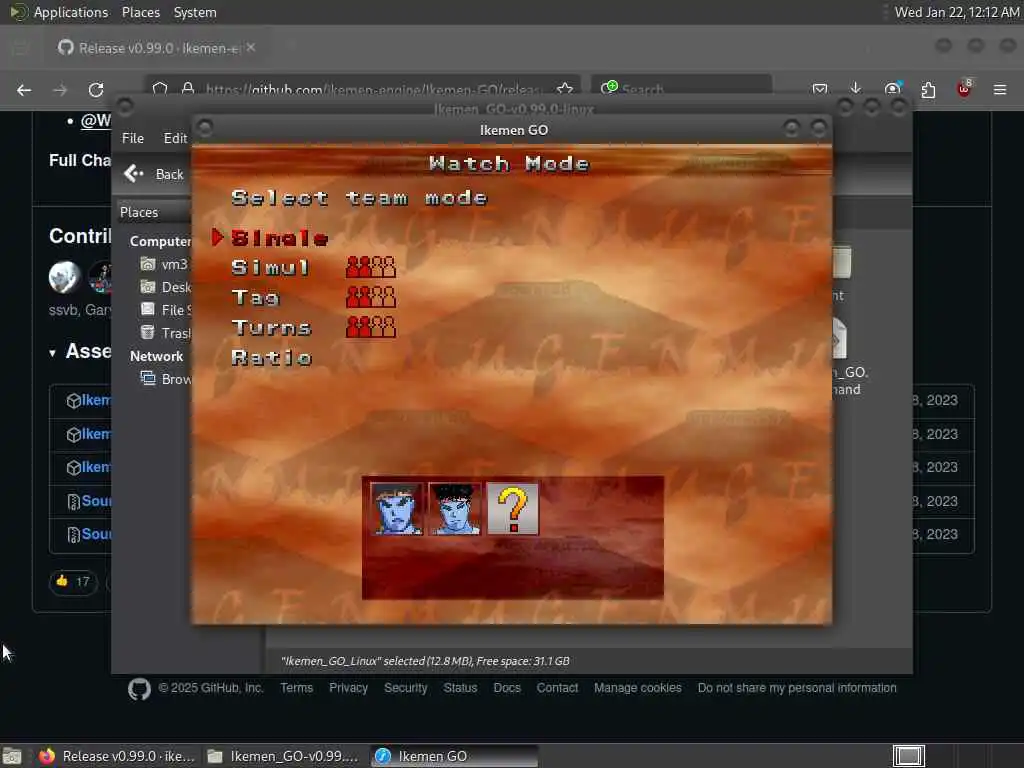Open File menu in file manager
The image size is (1024, 768).
(133, 138)
